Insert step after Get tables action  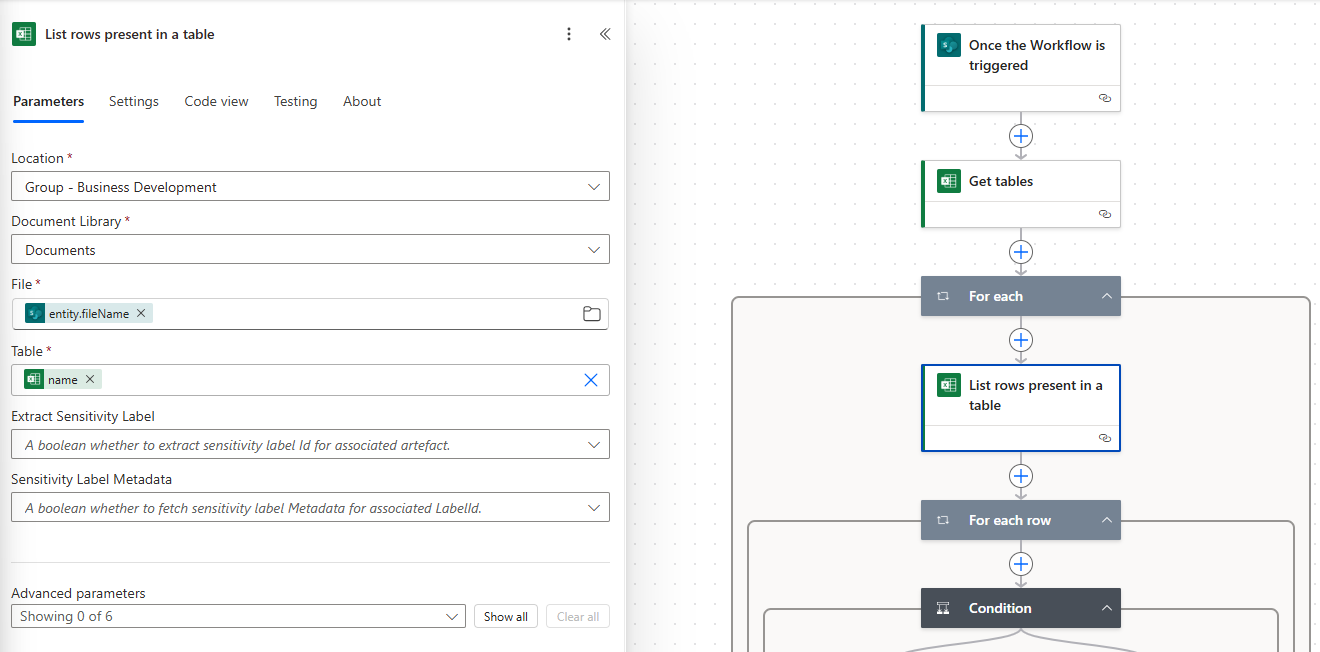(x=1020, y=252)
